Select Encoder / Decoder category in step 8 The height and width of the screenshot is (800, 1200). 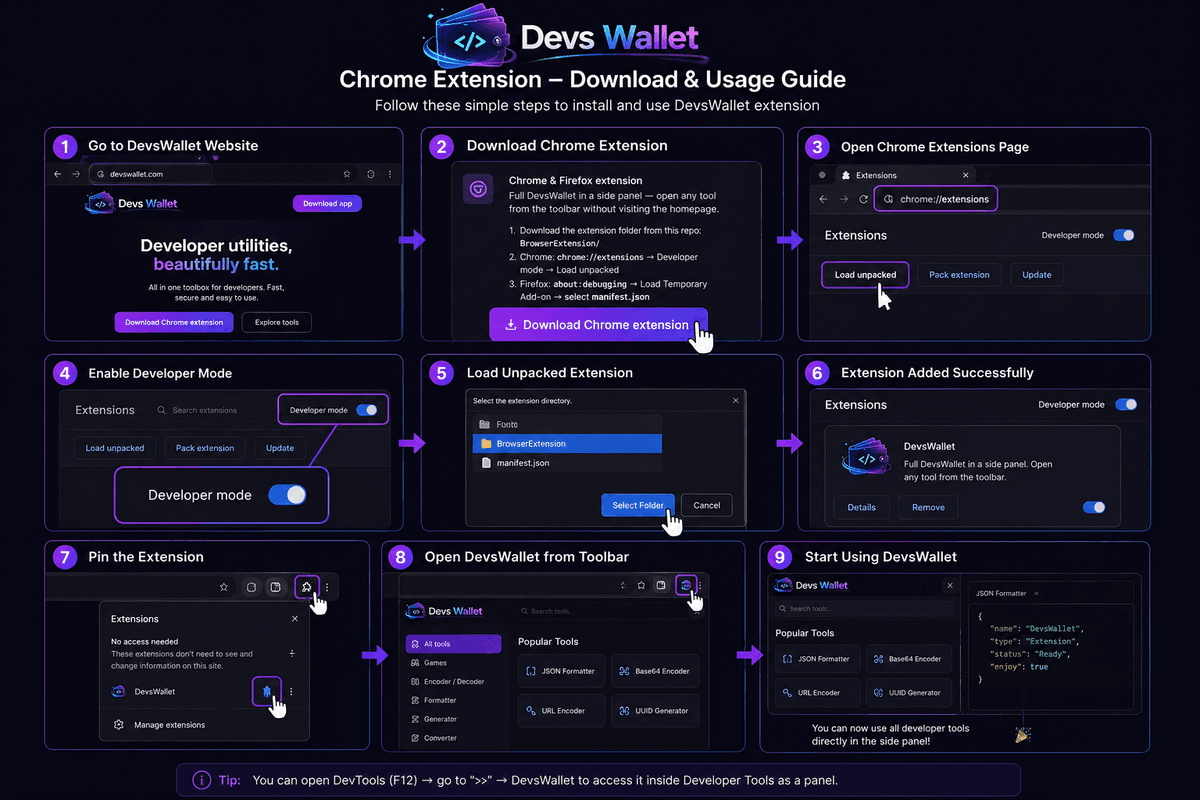454,682
